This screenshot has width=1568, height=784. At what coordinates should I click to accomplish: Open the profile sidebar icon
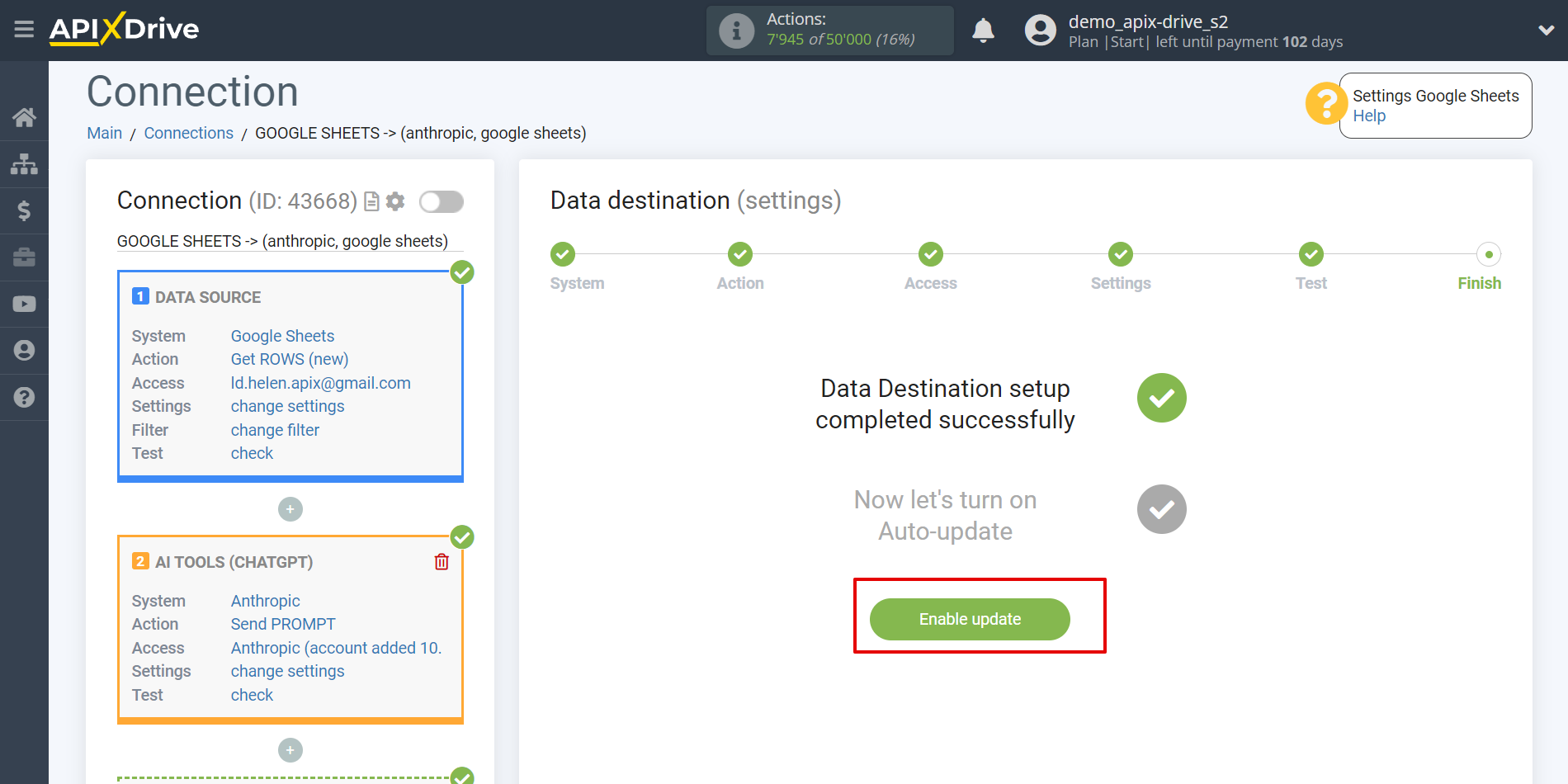point(24,351)
